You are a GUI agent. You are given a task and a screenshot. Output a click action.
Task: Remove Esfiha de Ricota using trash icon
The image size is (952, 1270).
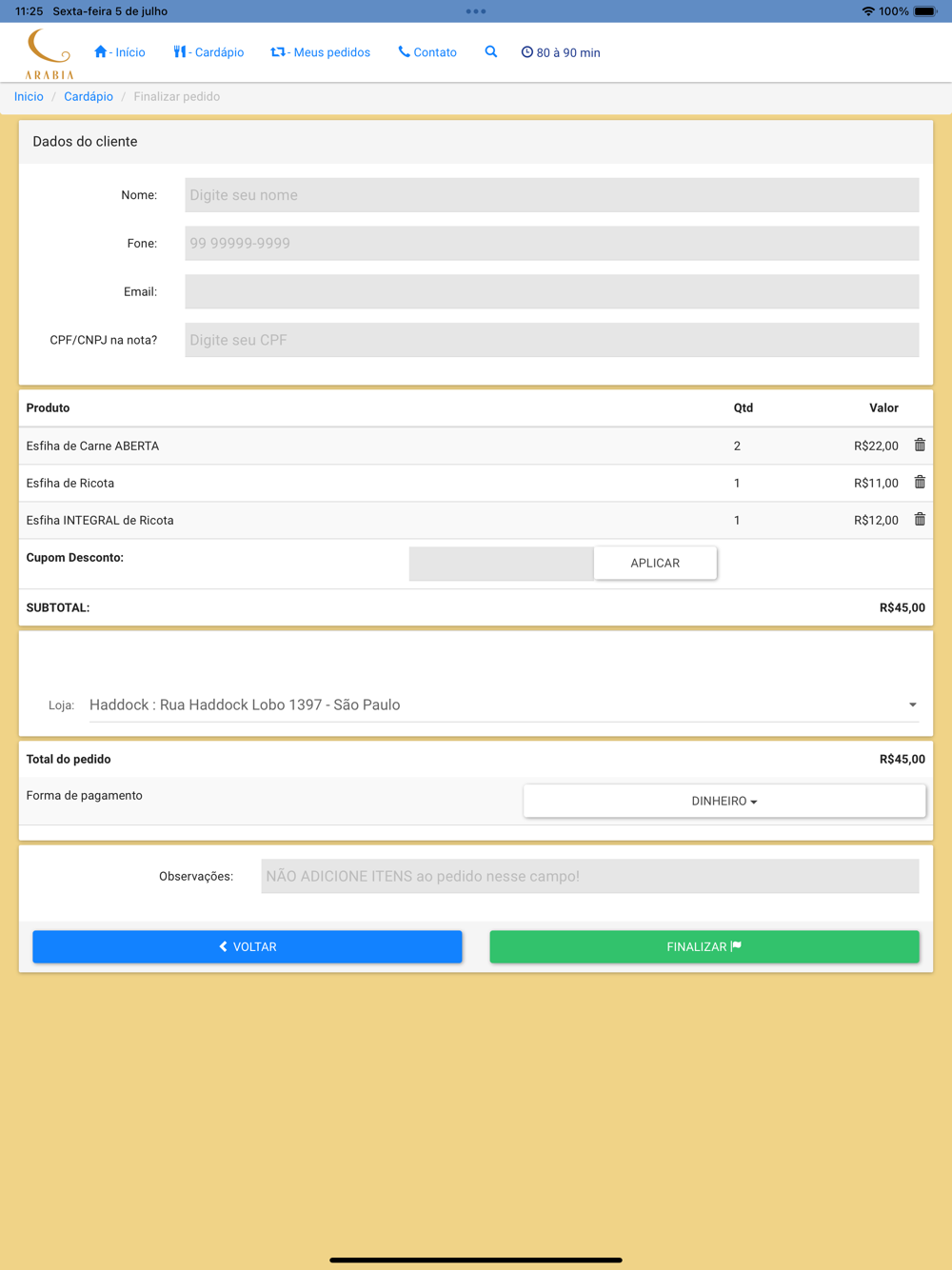point(920,482)
